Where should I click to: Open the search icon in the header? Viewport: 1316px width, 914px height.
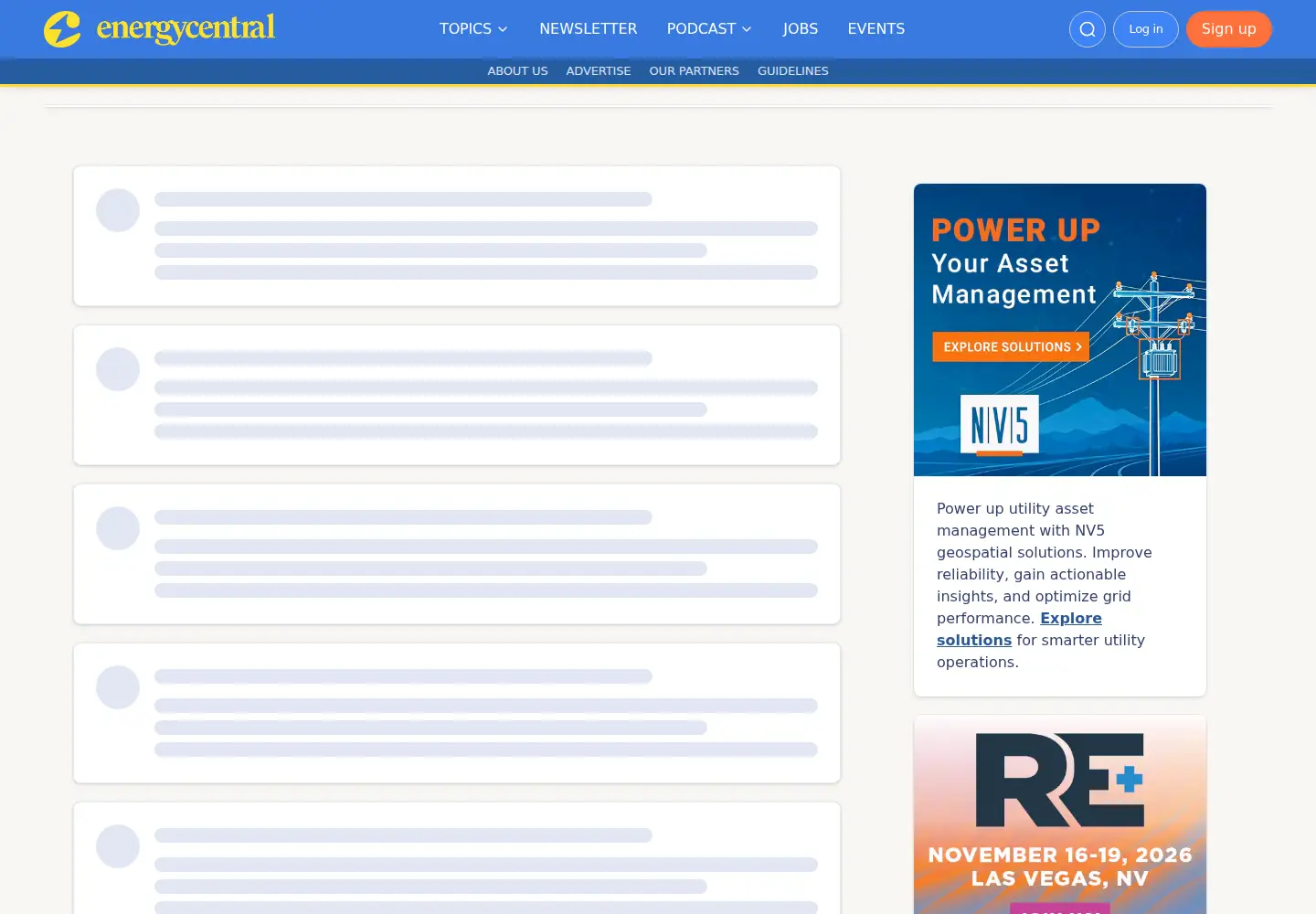1087,29
